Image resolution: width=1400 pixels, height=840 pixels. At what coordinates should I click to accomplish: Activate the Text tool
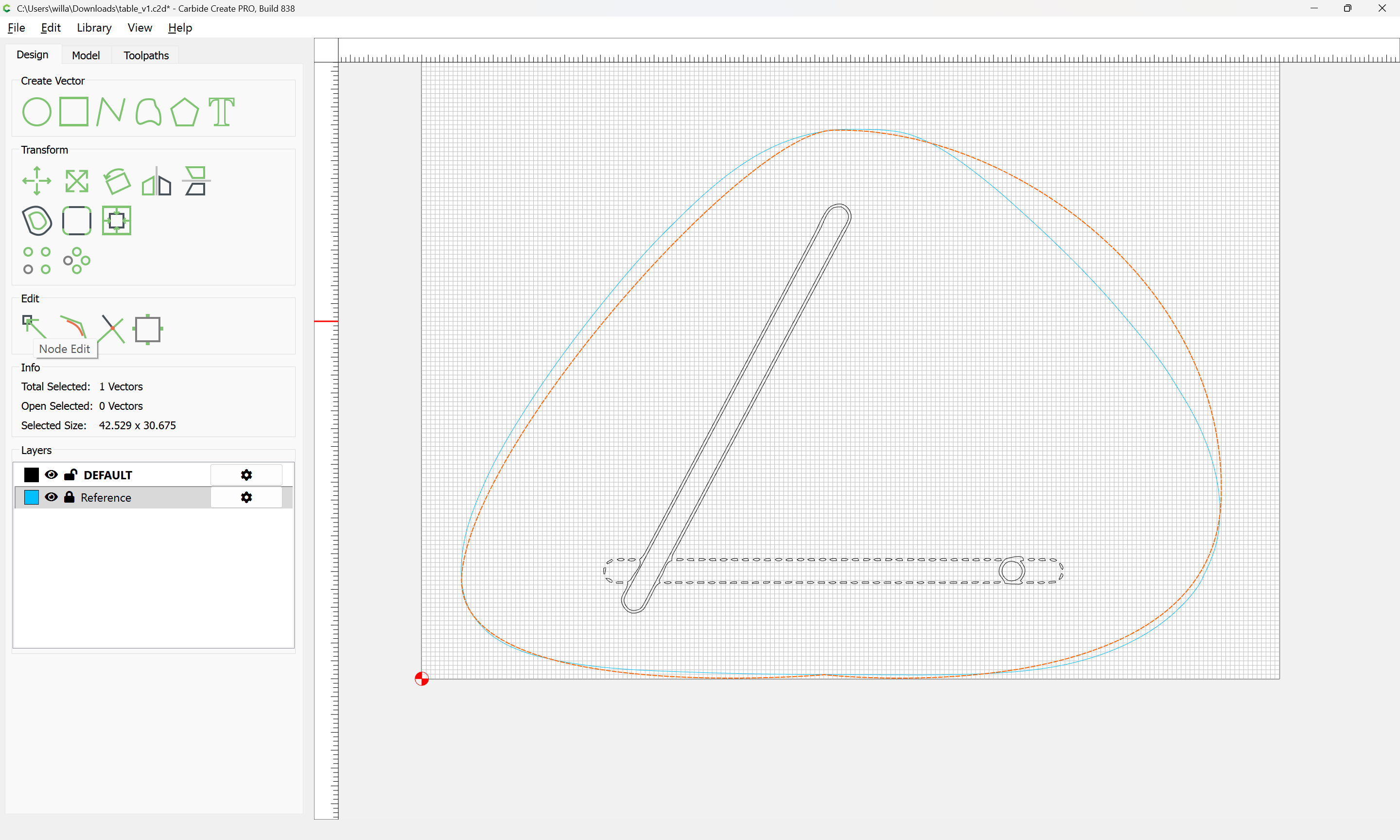click(221, 111)
